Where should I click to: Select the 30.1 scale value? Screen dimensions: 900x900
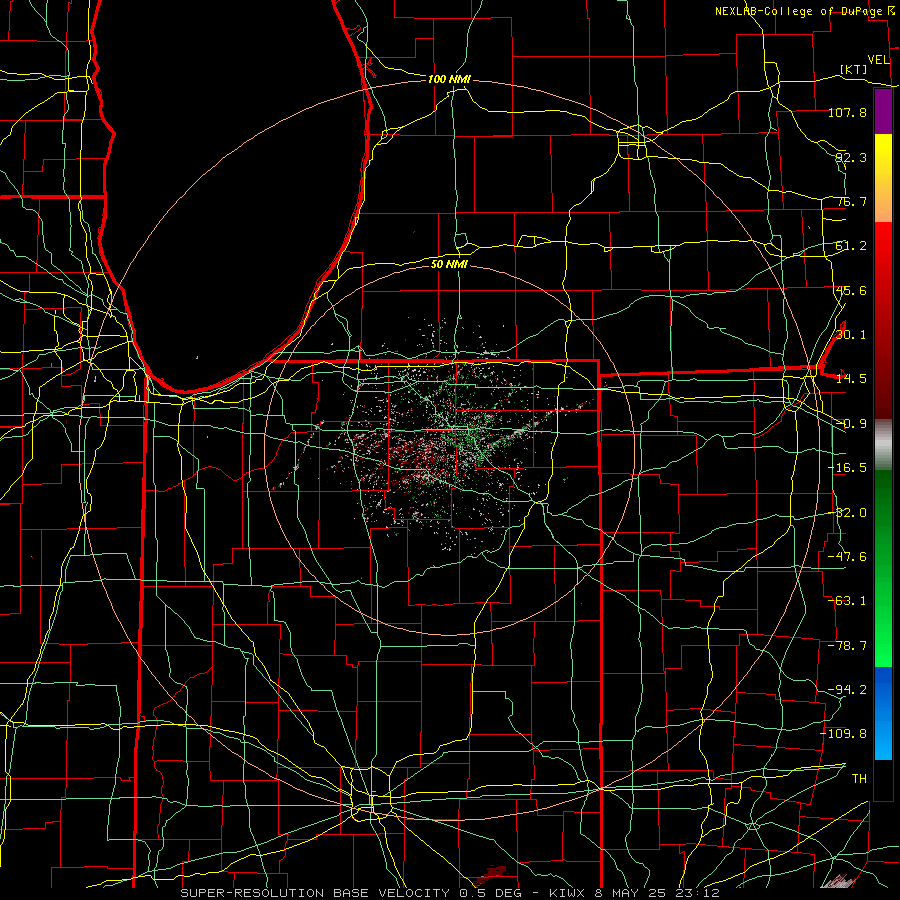(851, 335)
